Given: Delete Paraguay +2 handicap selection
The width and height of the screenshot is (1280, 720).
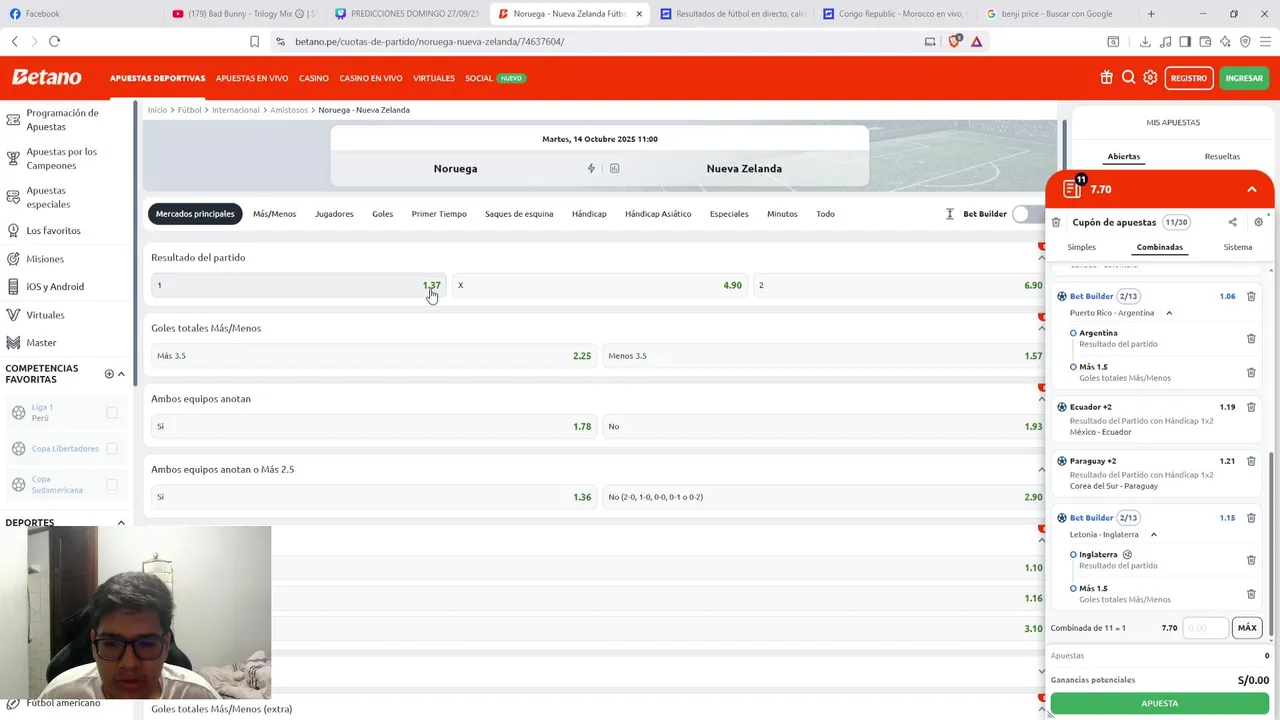Looking at the screenshot, I should (1251, 461).
